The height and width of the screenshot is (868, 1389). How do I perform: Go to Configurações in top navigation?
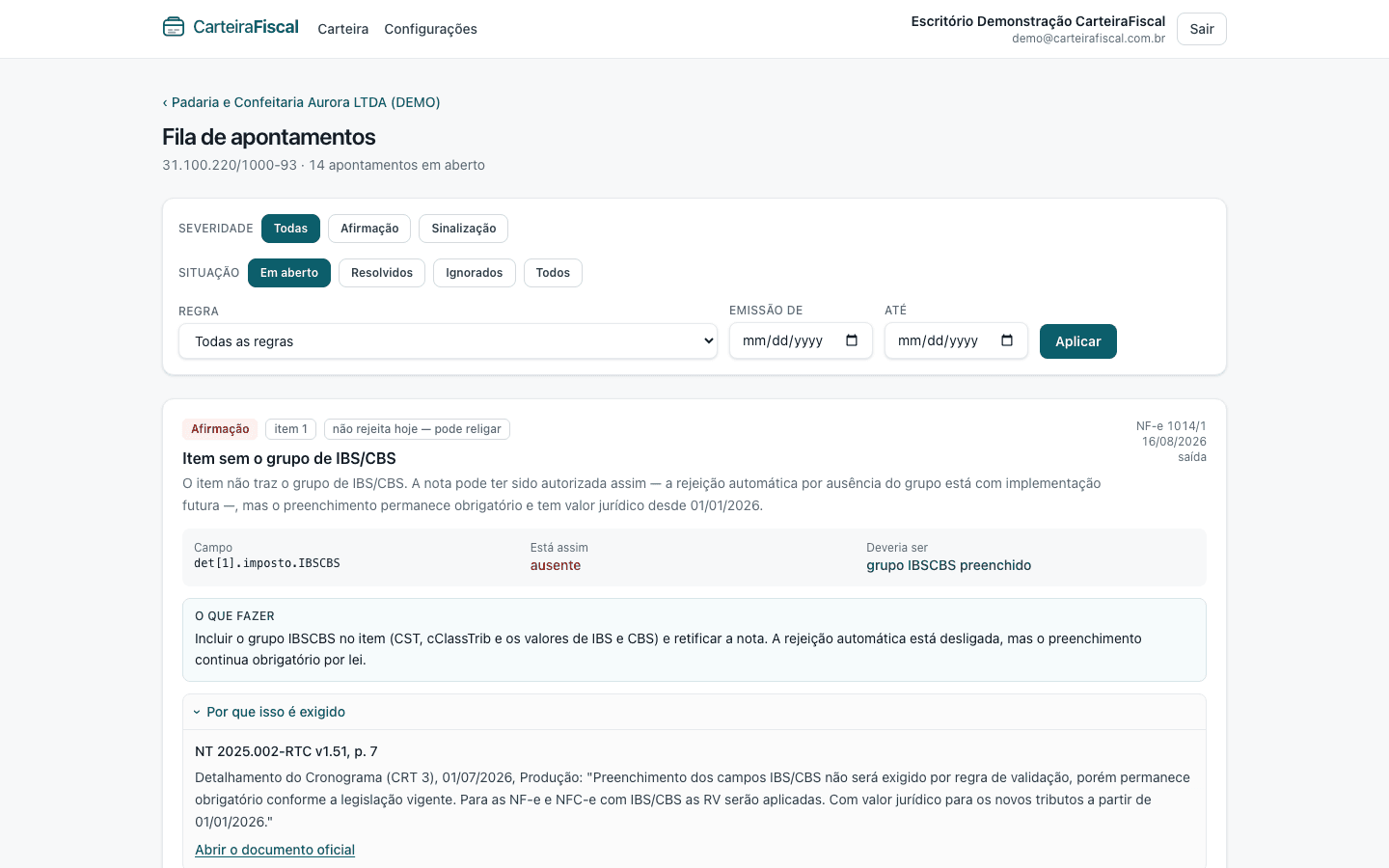[430, 29]
